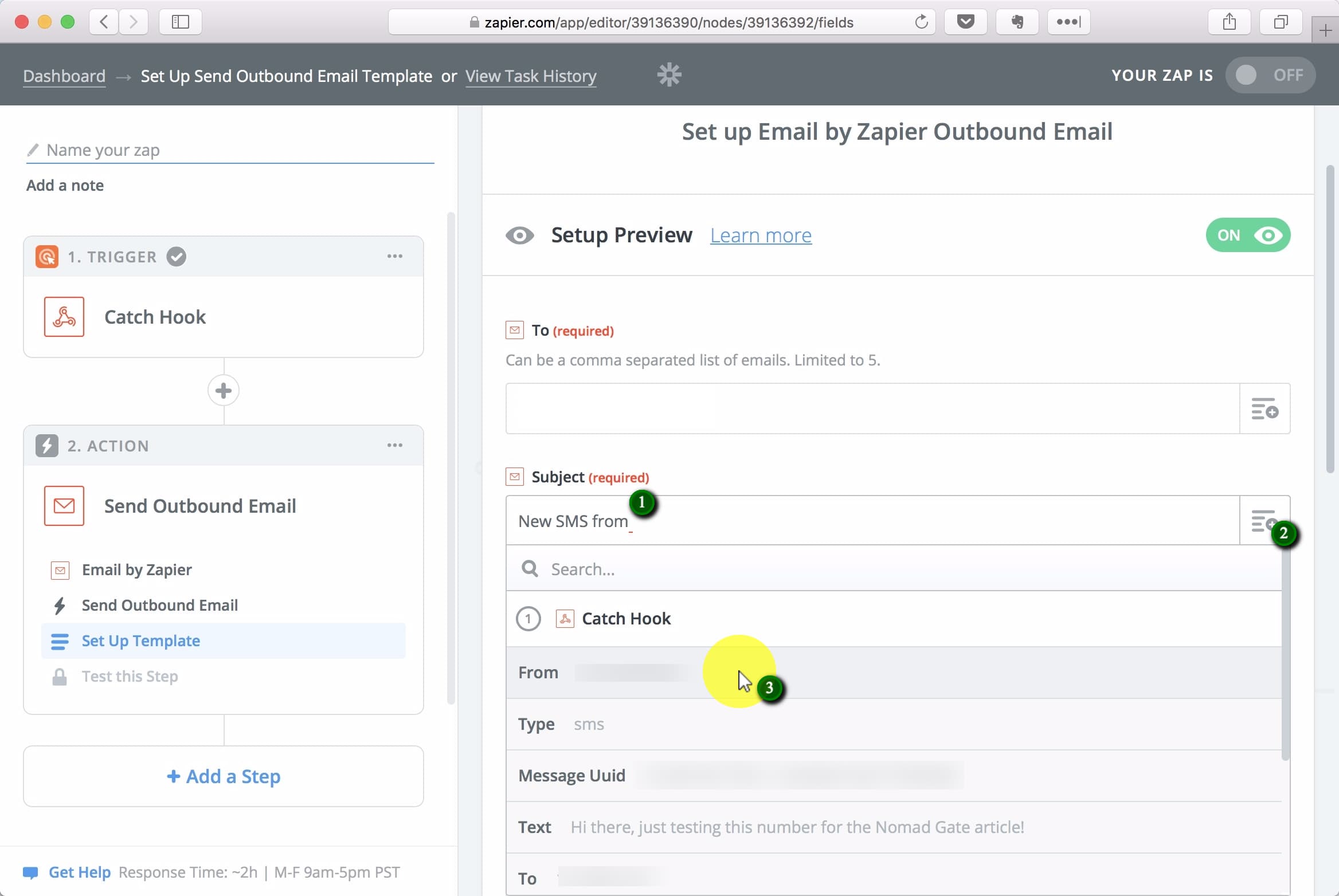The width and height of the screenshot is (1339, 896).
Task: Expand the Catch Hook data group
Action: pos(894,619)
